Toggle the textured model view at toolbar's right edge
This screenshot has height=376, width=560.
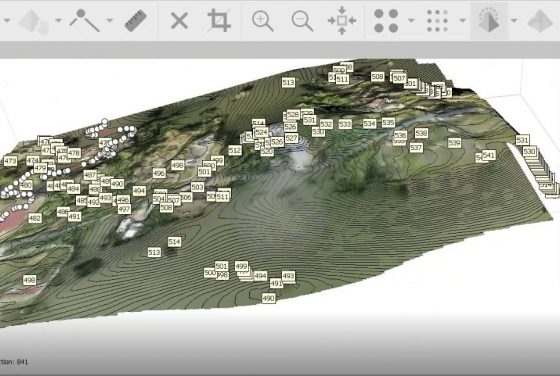pyautogui.click(x=540, y=21)
